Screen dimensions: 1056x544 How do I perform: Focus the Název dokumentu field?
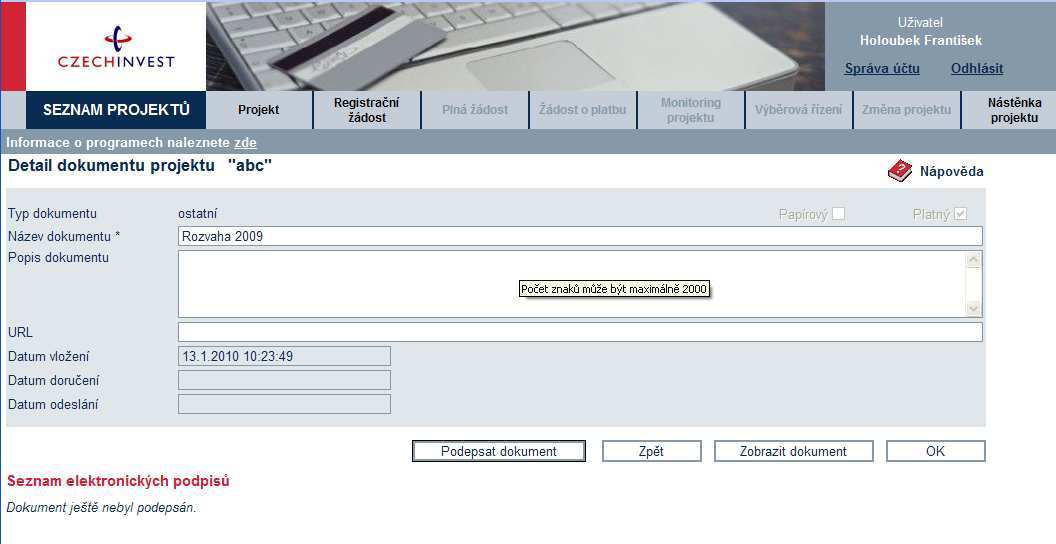580,236
